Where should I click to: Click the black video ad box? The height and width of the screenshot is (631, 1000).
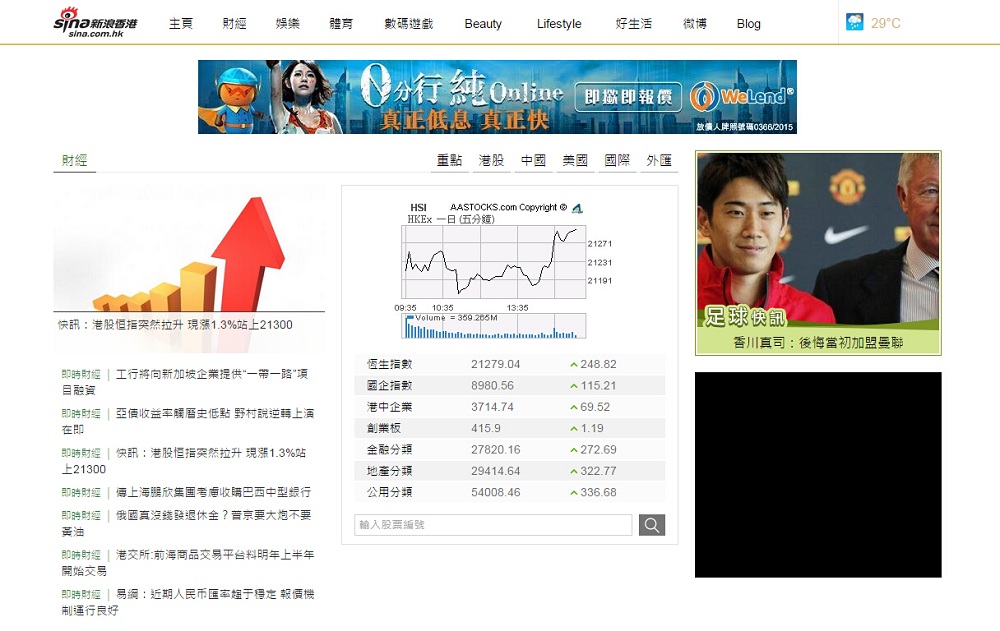(x=818, y=475)
